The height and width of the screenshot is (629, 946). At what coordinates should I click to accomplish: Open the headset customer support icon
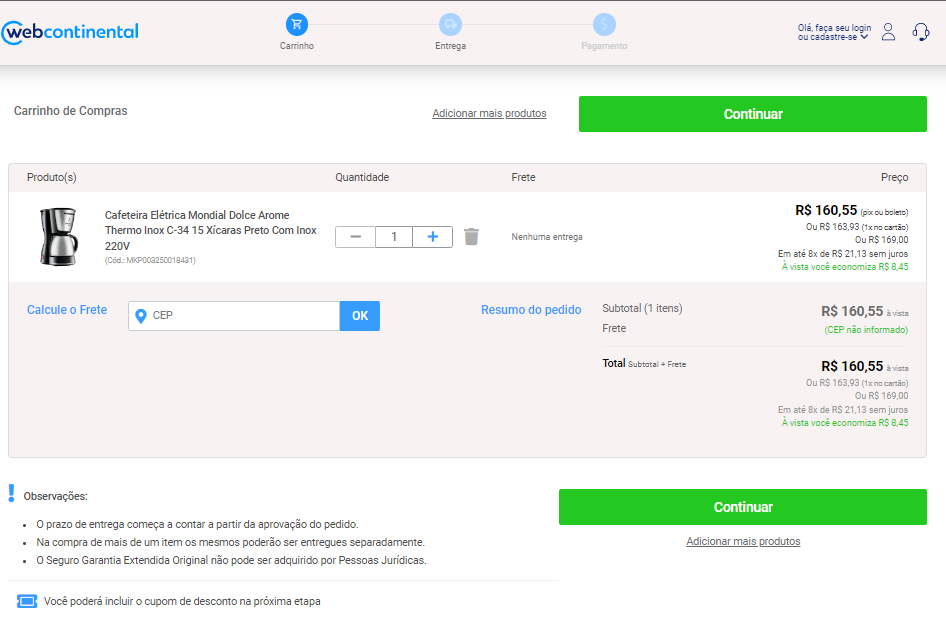921,32
